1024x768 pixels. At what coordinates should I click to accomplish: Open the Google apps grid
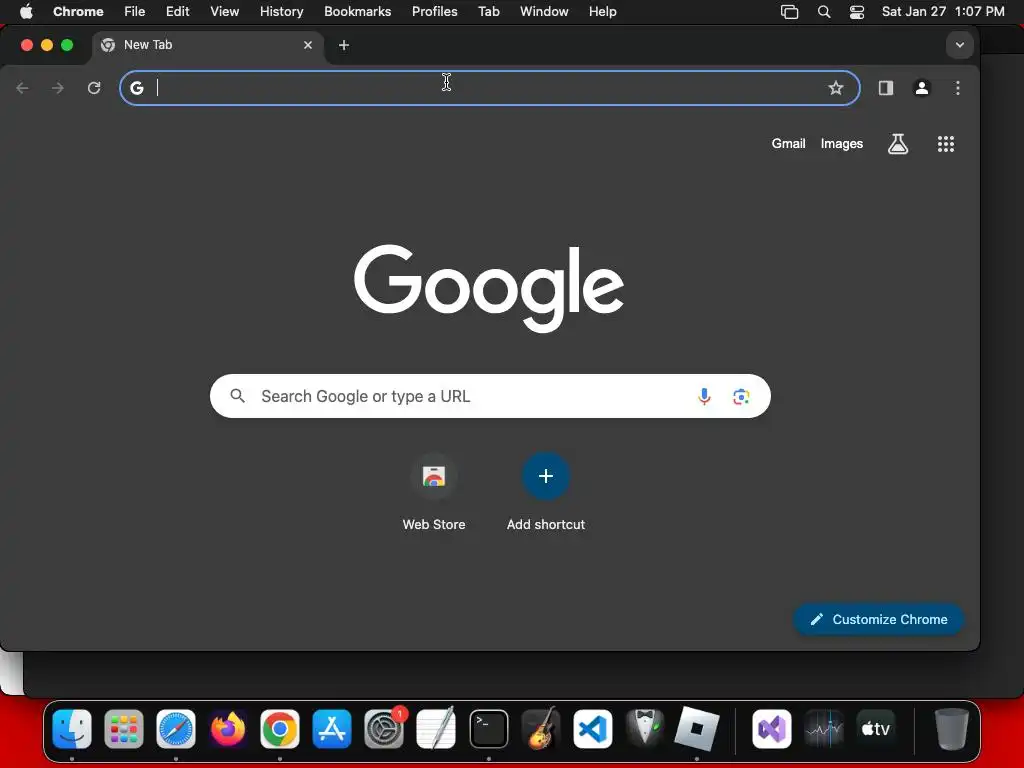click(x=946, y=144)
